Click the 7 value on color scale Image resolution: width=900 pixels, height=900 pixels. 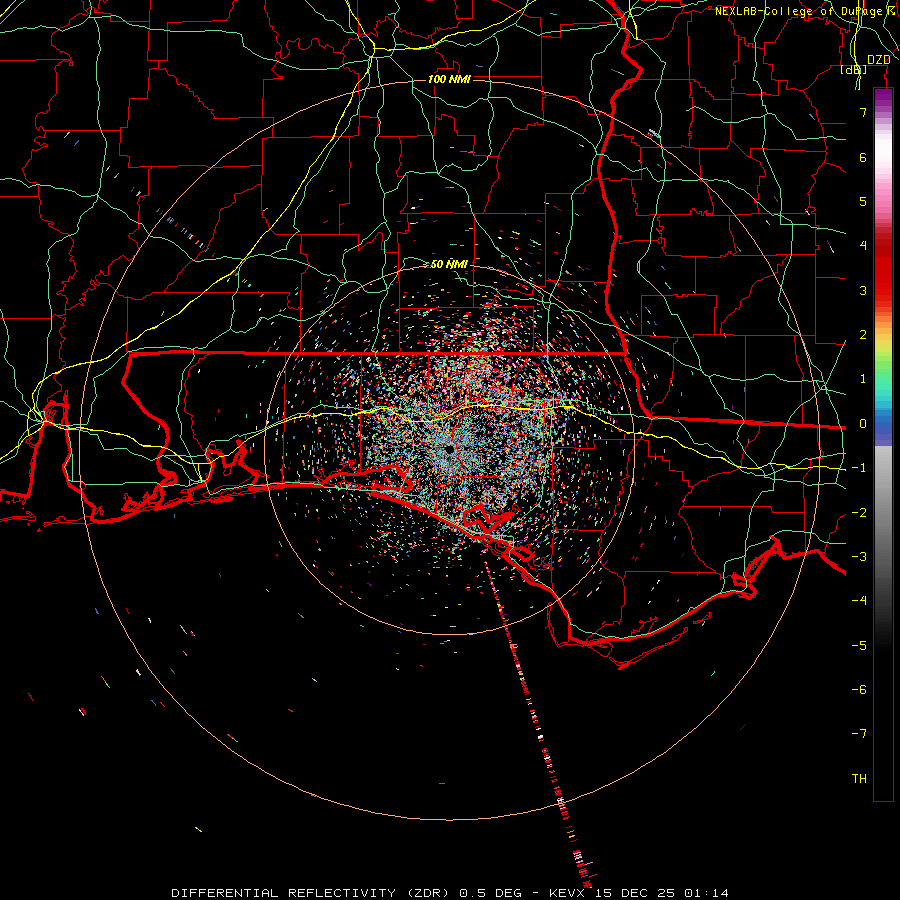click(863, 113)
